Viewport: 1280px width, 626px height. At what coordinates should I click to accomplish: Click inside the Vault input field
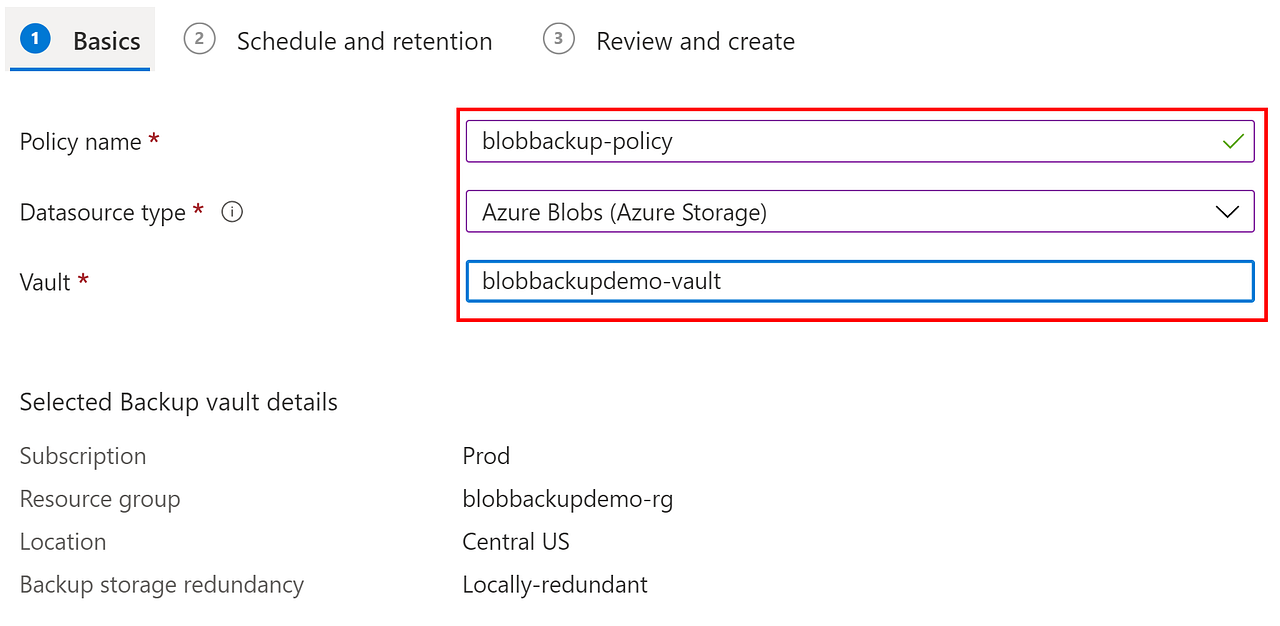860,281
